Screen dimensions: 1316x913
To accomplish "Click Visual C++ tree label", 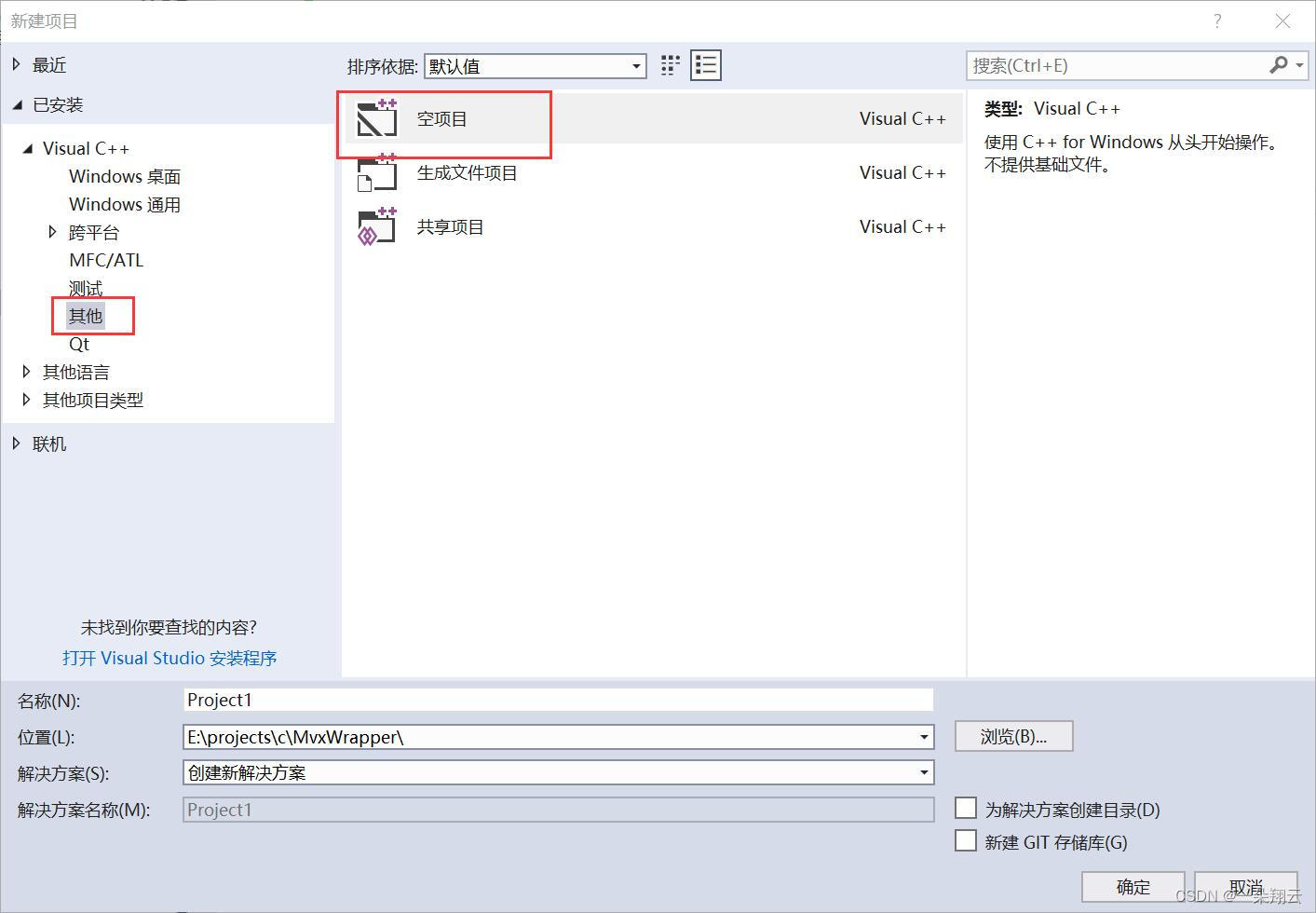I will 86,148.
